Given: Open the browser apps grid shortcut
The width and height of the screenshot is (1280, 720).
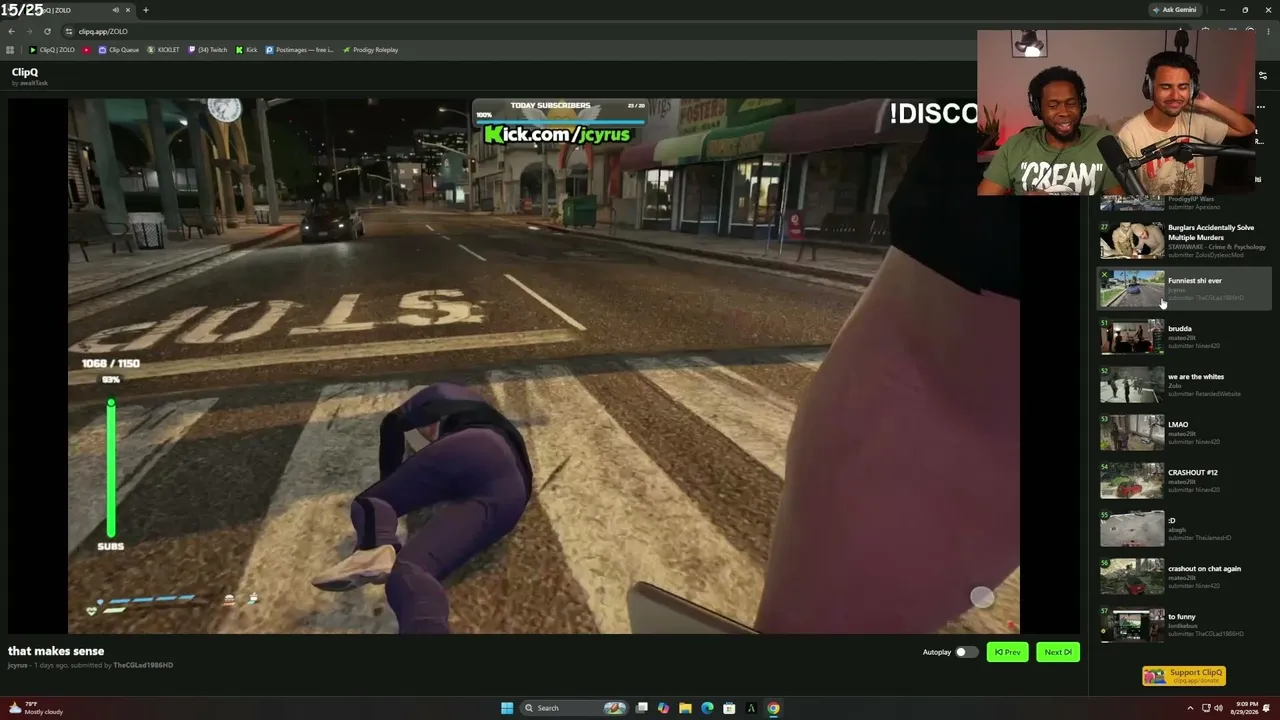Looking at the screenshot, I should point(10,50).
